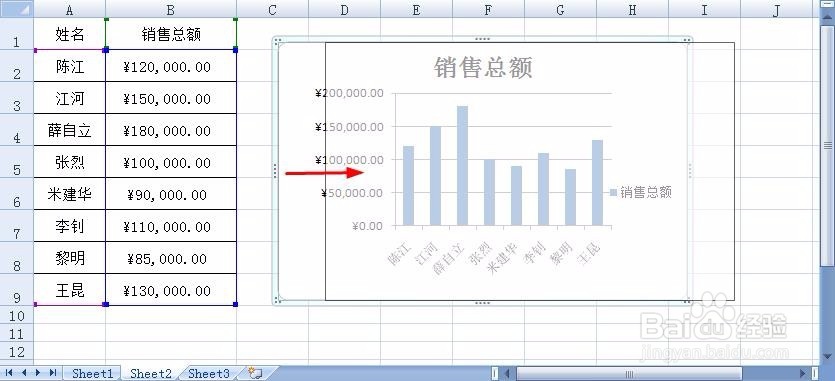
Task: Switch to the Sheet1 tab
Action: pos(93,374)
